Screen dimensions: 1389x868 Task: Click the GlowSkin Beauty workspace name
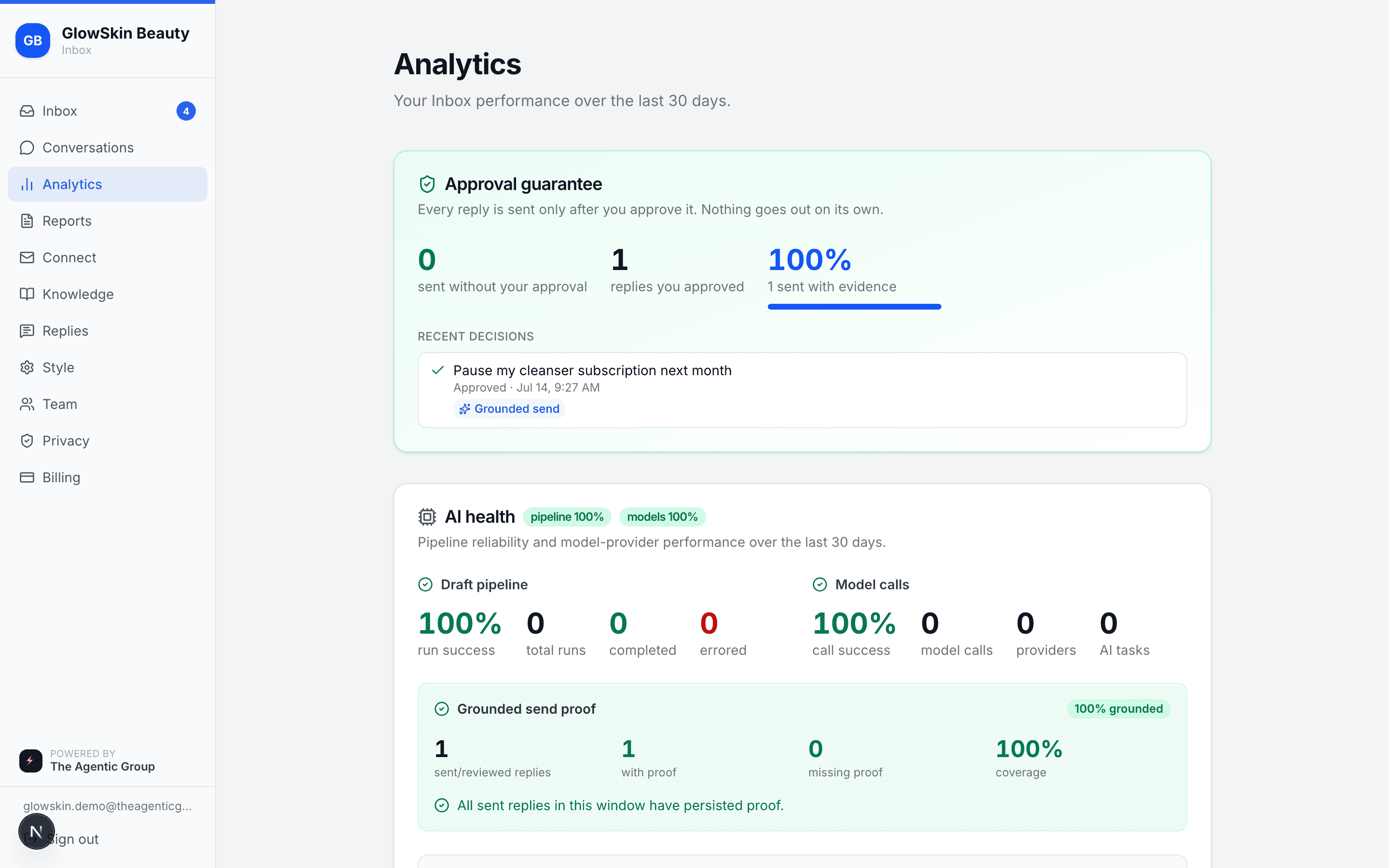(126, 33)
